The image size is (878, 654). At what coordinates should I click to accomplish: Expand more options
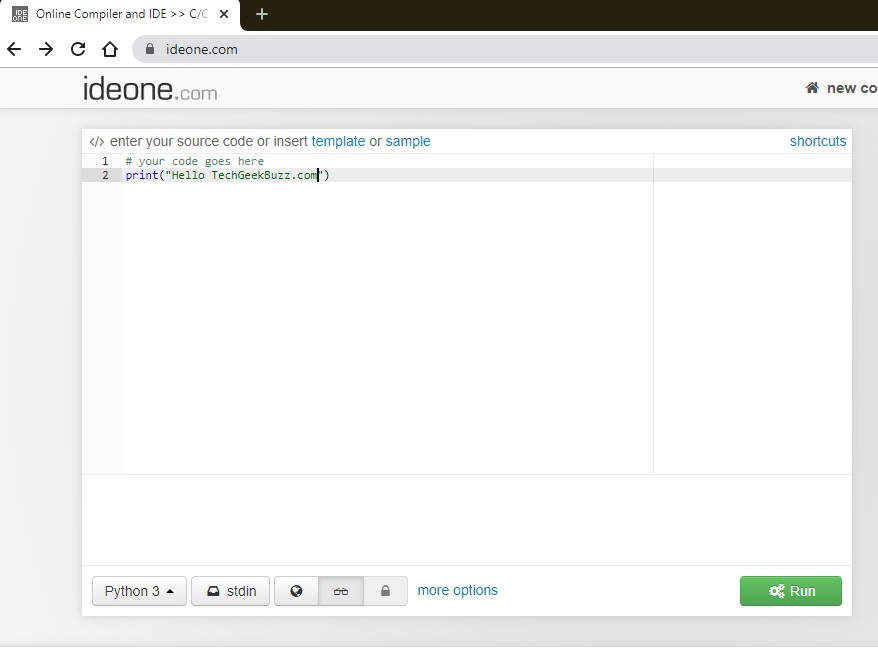point(457,590)
